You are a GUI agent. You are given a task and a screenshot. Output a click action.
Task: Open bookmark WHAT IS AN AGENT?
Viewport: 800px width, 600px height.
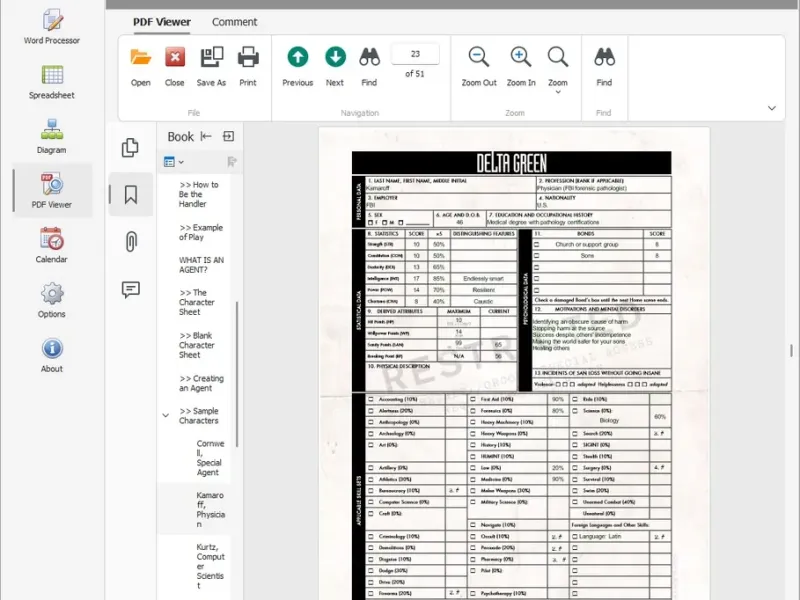click(x=202, y=265)
